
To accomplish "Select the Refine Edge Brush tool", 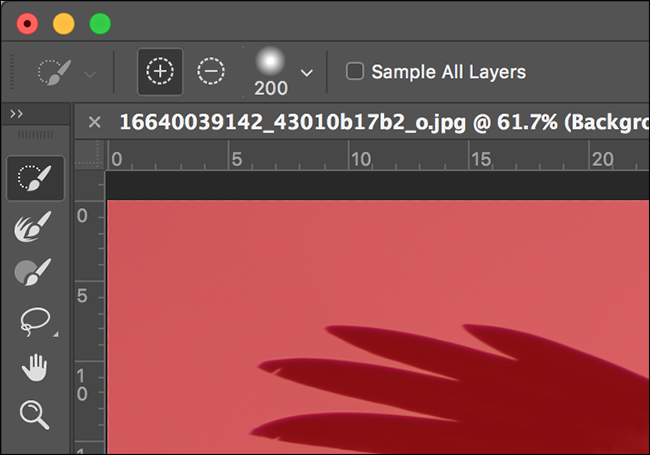I will (33, 226).
